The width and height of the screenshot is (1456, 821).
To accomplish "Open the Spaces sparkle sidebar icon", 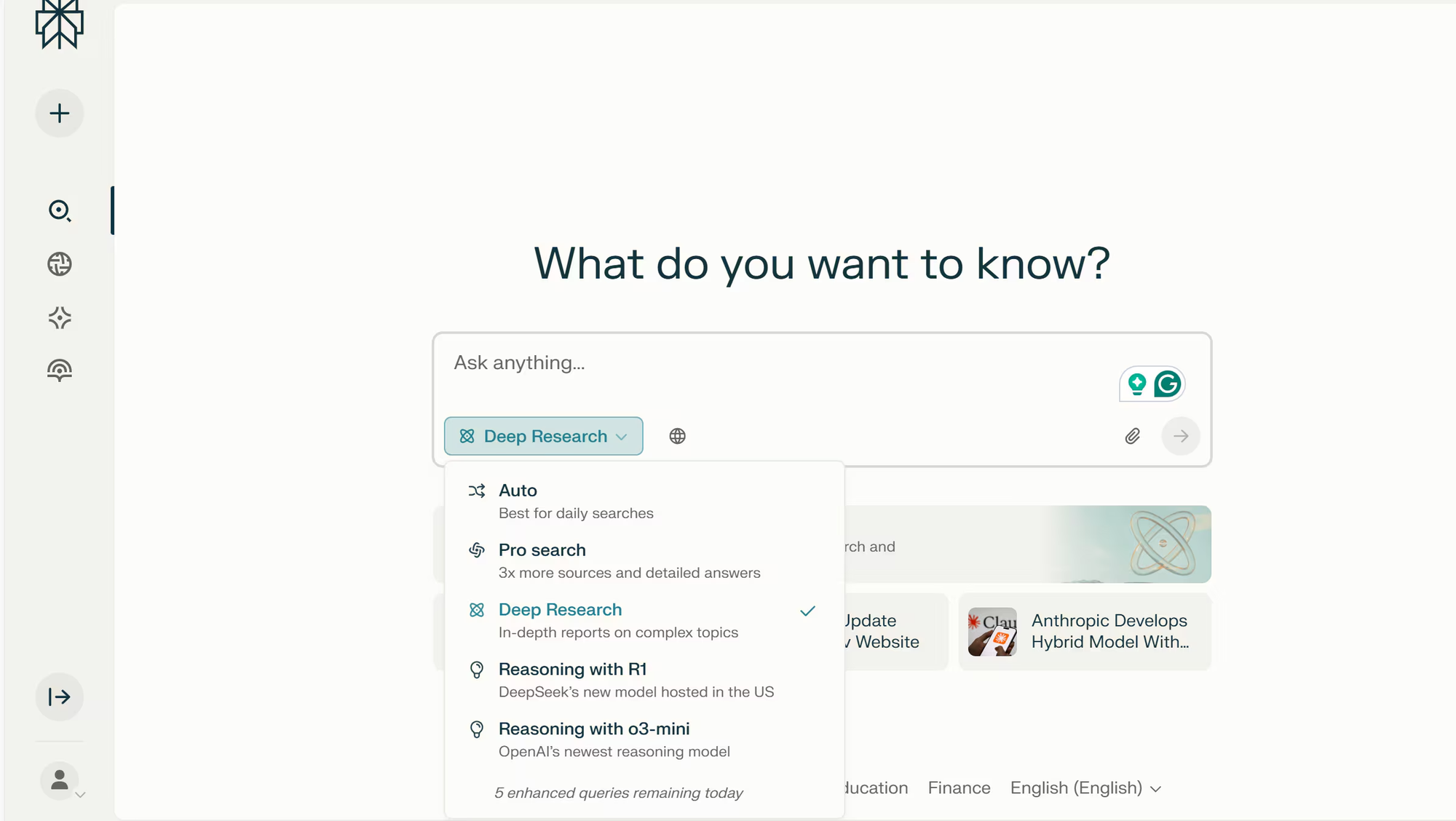I will [x=60, y=317].
